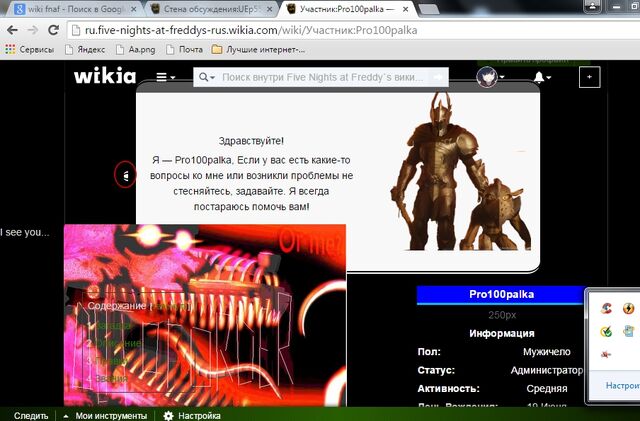Click the Five Nights at Freddy's search field

tap(322, 77)
